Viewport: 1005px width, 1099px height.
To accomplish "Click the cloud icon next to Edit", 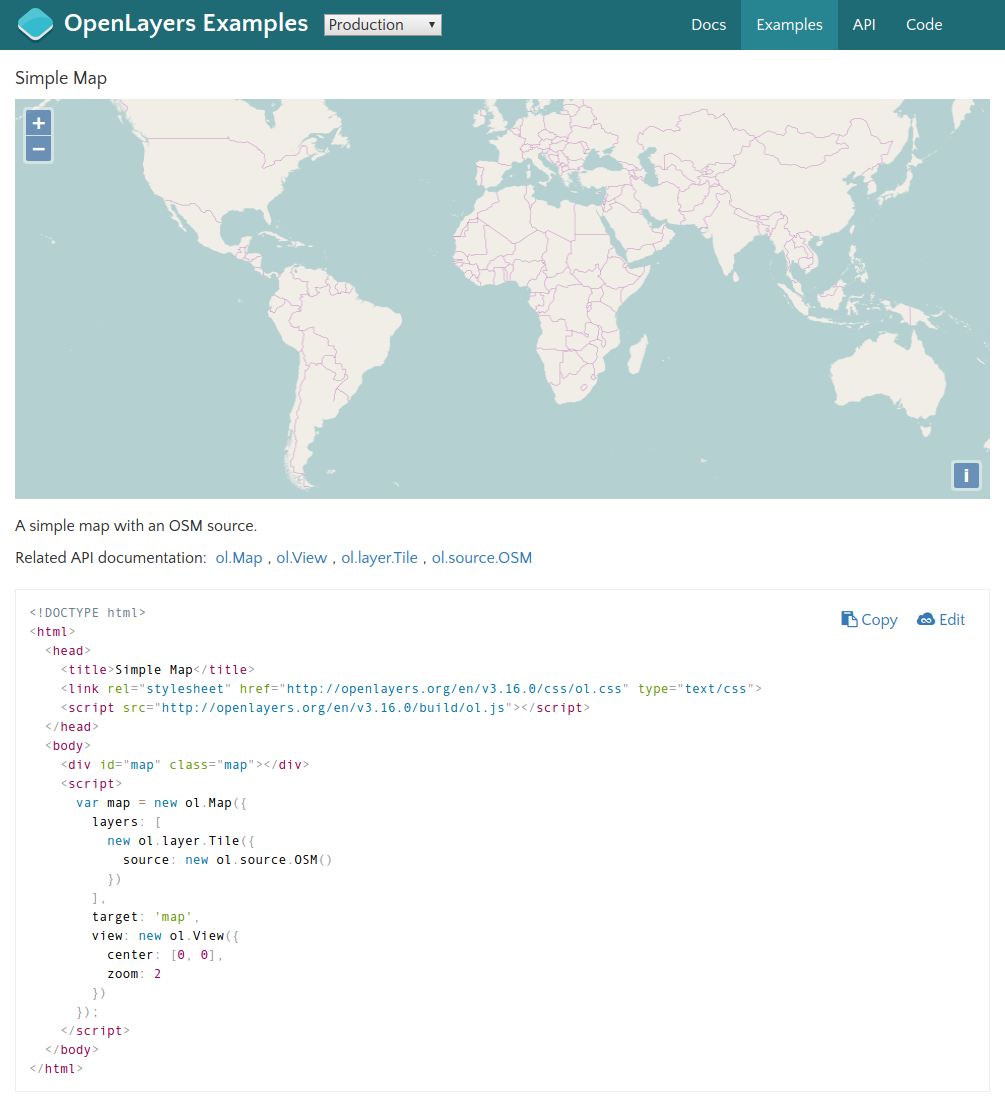I will 925,620.
